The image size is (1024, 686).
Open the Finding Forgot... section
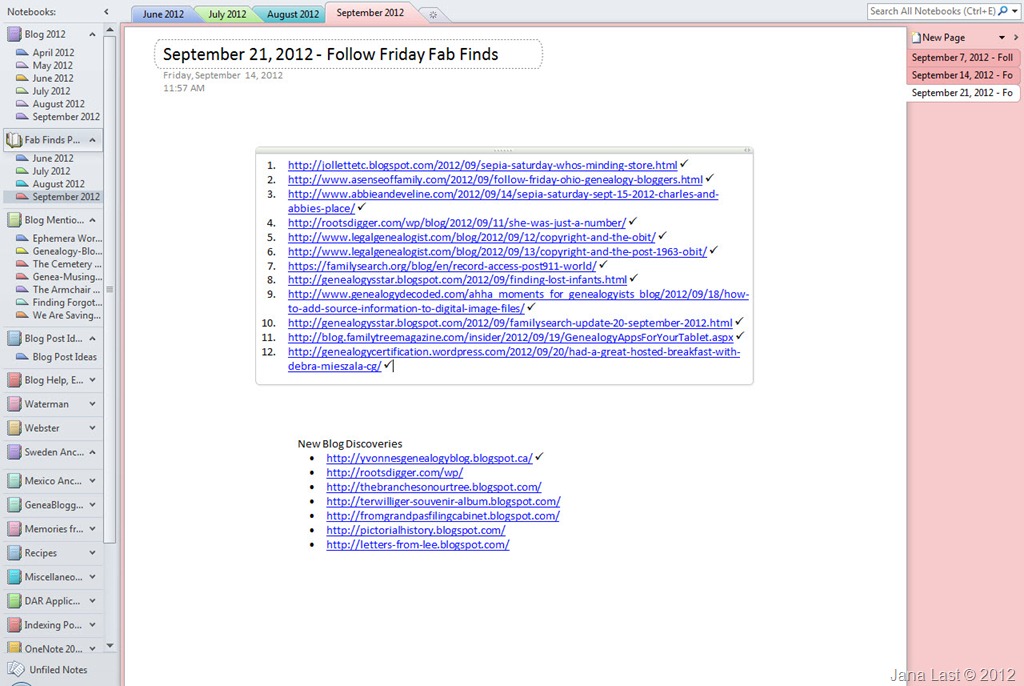pos(67,302)
